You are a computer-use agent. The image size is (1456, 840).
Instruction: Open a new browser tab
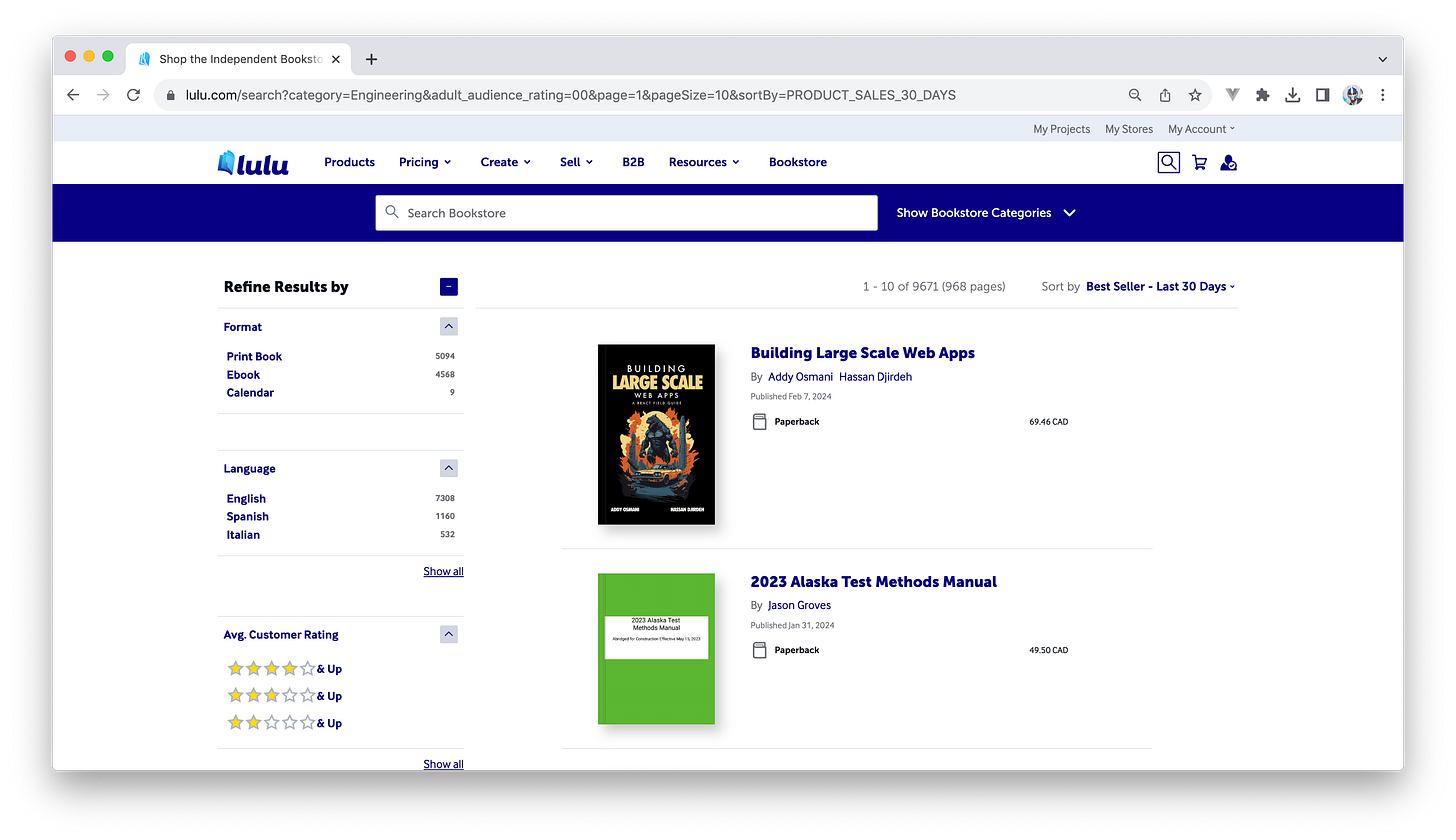click(x=371, y=59)
